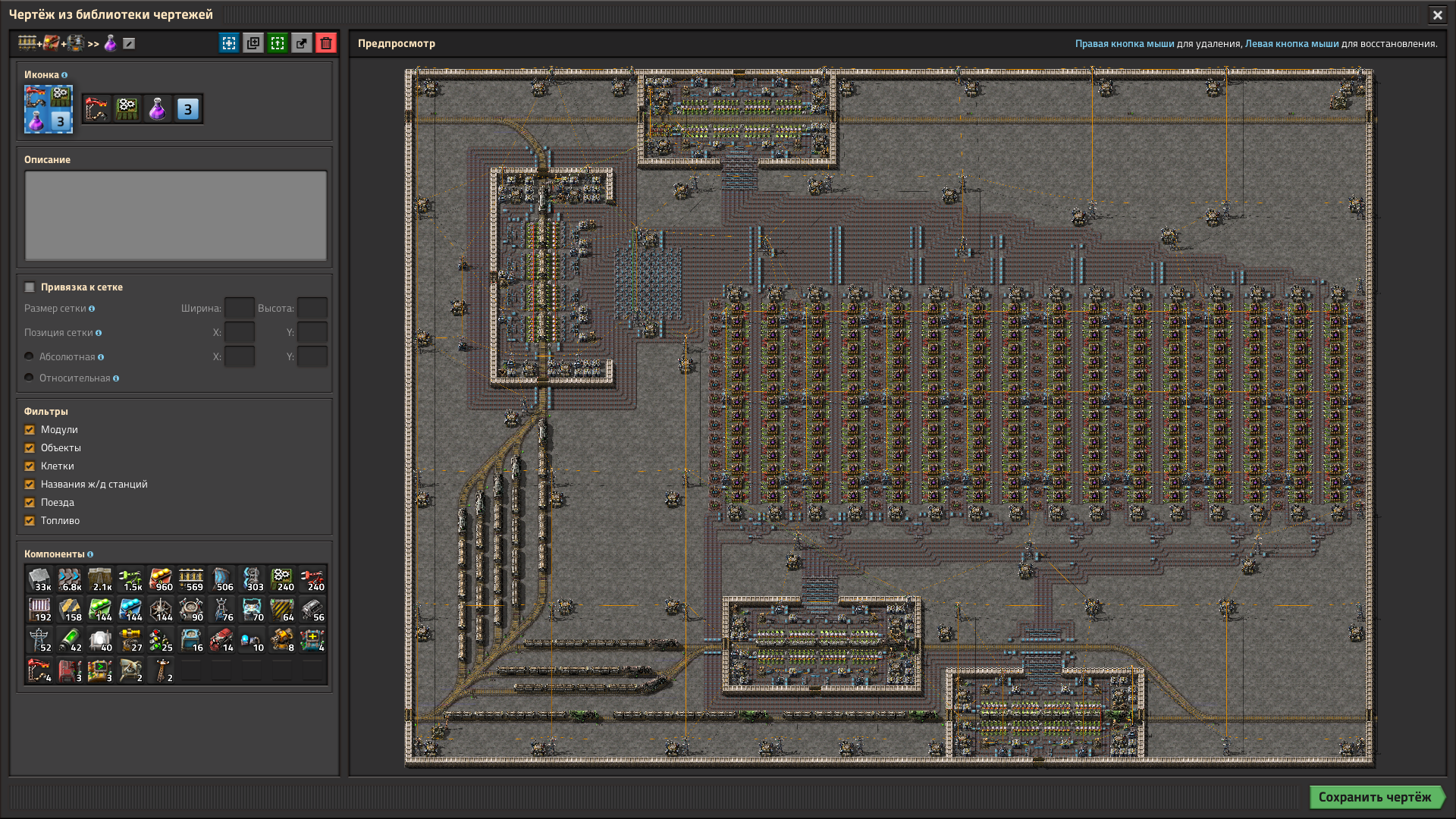Select the Абсолютная radio option
1456x819 pixels.
29,356
